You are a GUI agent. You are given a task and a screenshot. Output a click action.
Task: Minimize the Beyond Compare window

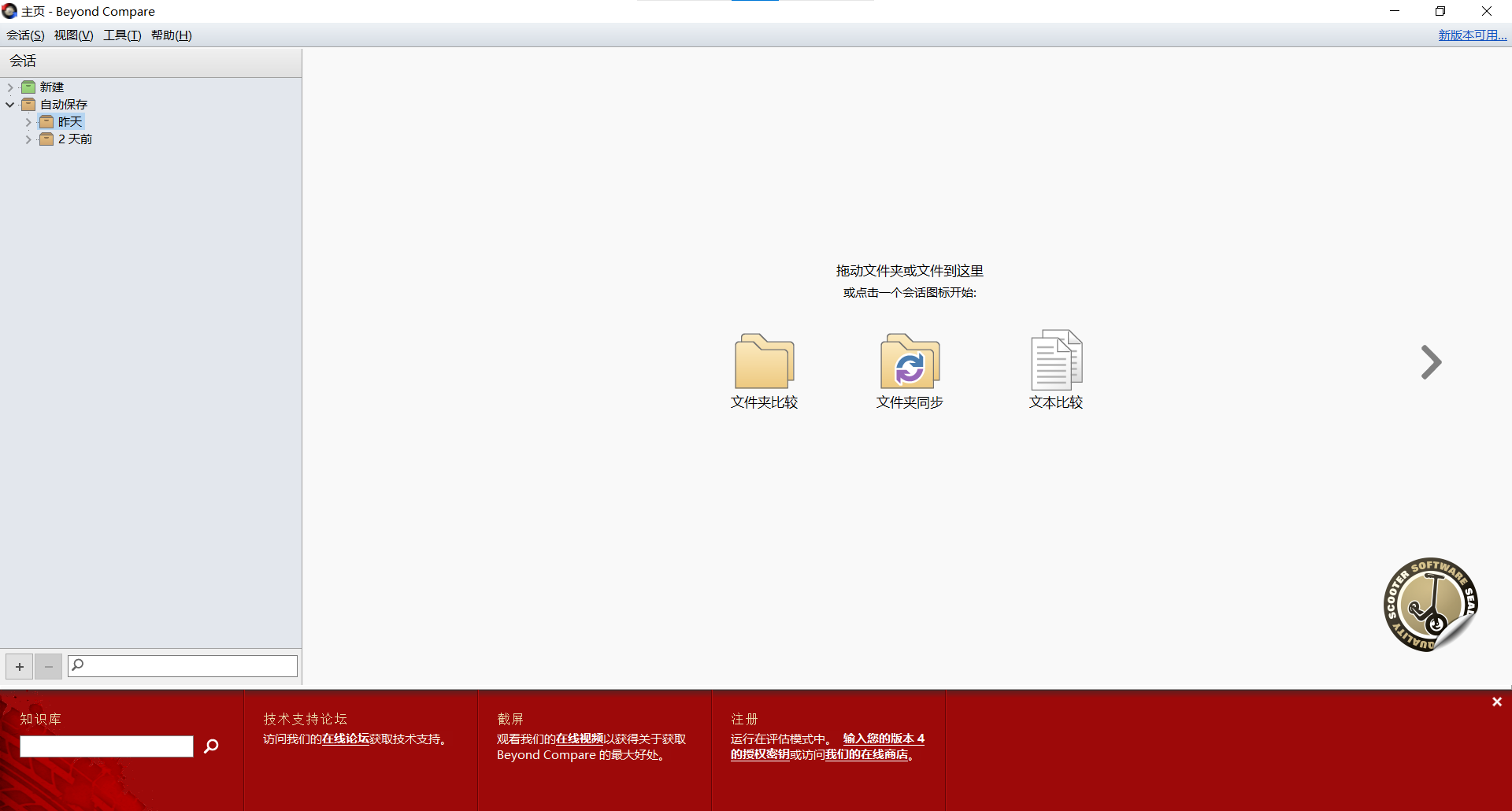click(x=1395, y=11)
